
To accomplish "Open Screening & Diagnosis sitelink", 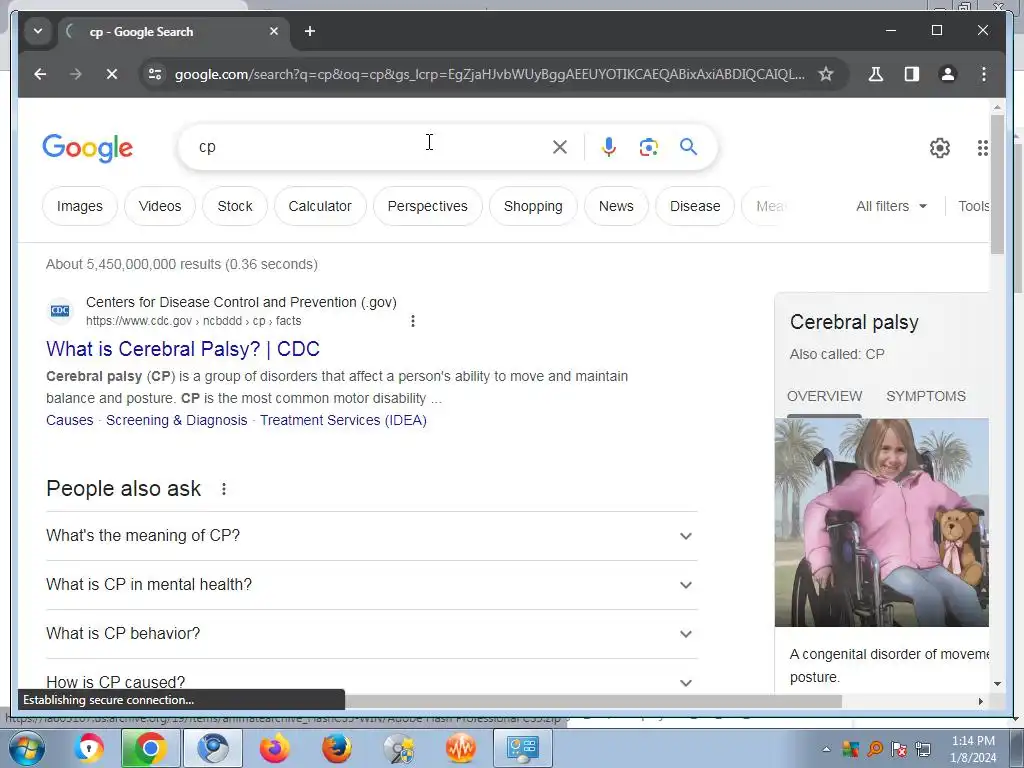I will (x=176, y=420).
